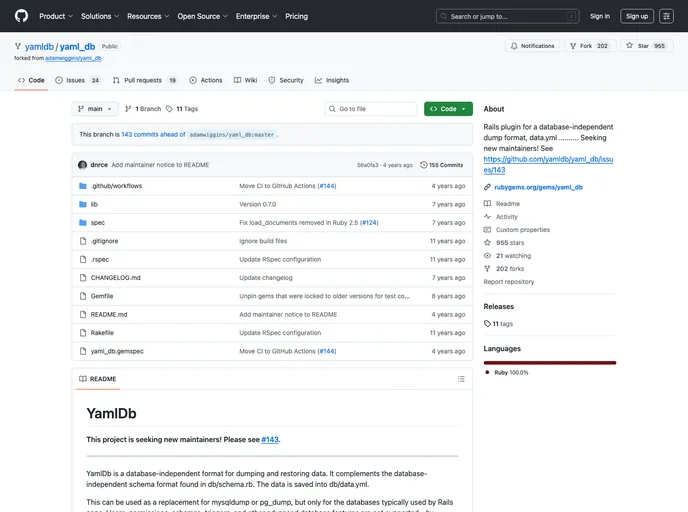View the 11 Tags link
Viewport: 688px width, 512px height.
[x=182, y=109]
